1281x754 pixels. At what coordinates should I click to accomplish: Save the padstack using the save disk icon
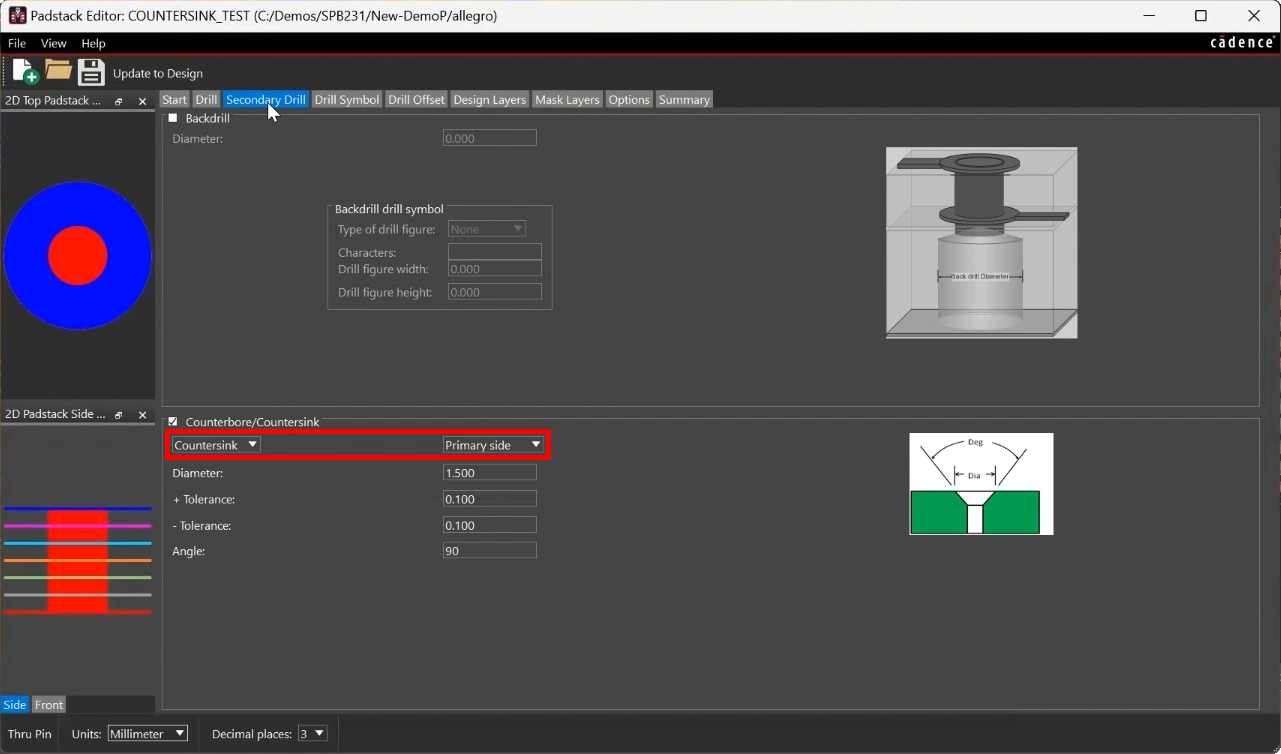[91, 71]
